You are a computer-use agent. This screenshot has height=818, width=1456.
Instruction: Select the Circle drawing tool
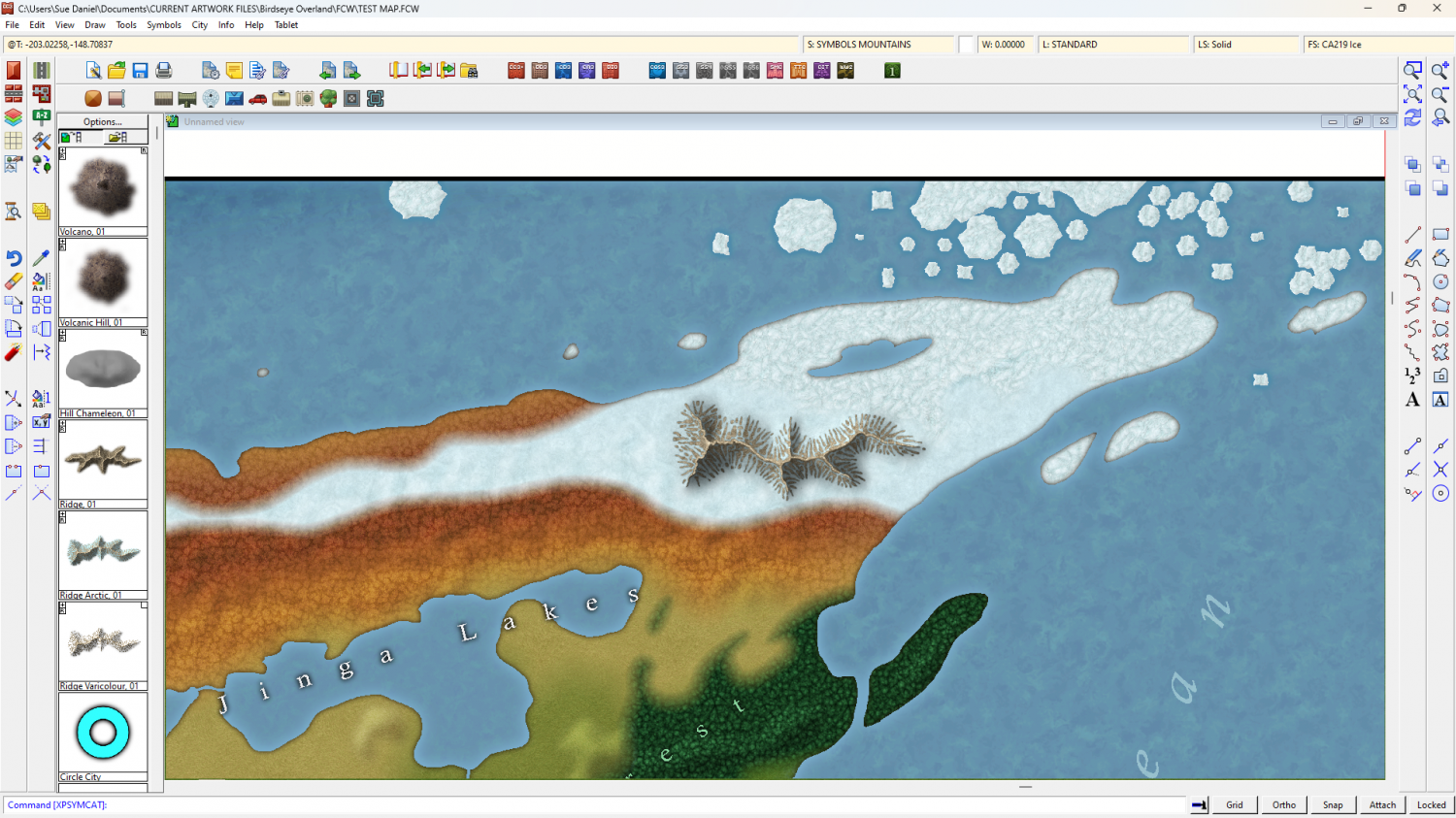click(x=1440, y=281)
